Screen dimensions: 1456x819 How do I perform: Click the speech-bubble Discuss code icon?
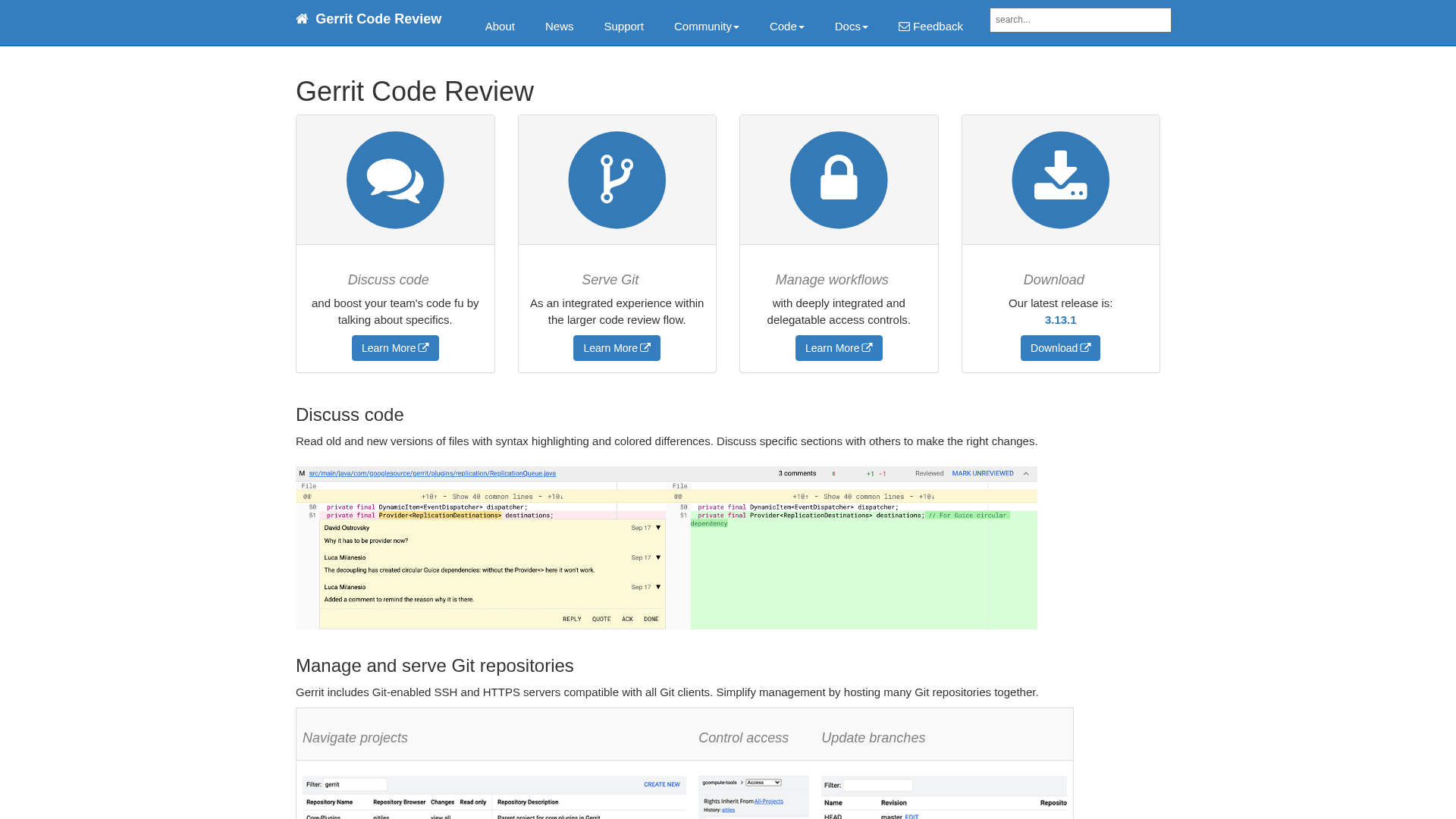click(x=394, y=180)
